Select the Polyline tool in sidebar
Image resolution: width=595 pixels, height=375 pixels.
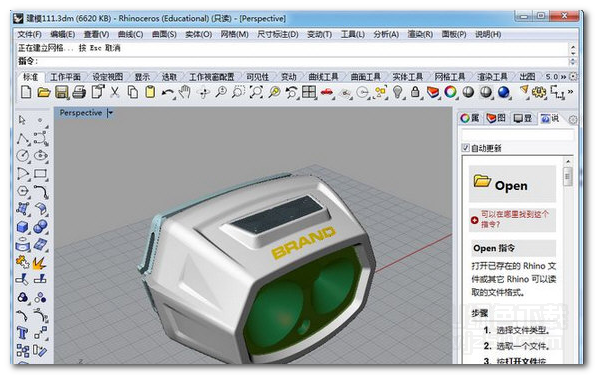tap(23, 139)
